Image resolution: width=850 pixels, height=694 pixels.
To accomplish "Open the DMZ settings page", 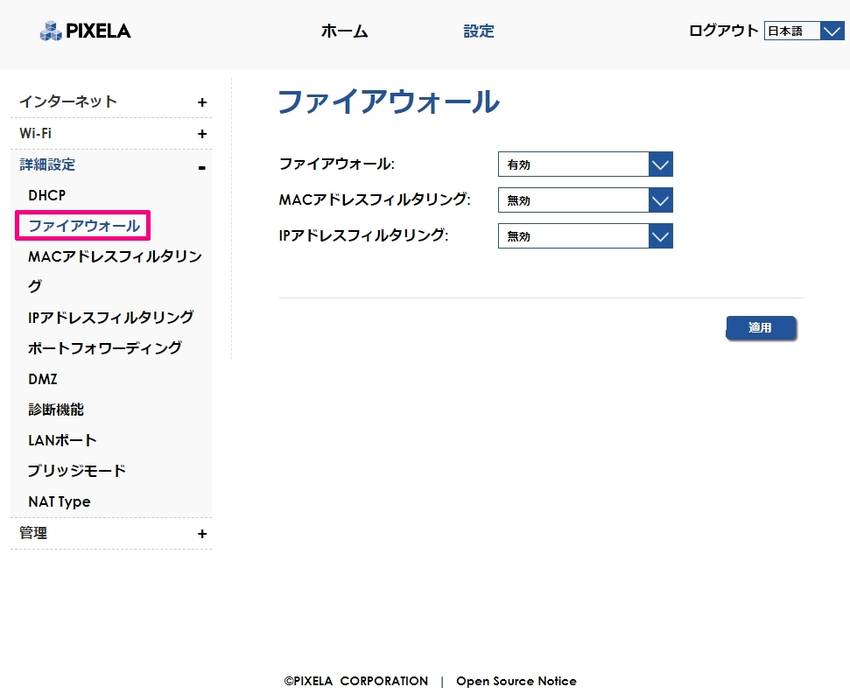I will pyautogui.click(x=43, y=378).
